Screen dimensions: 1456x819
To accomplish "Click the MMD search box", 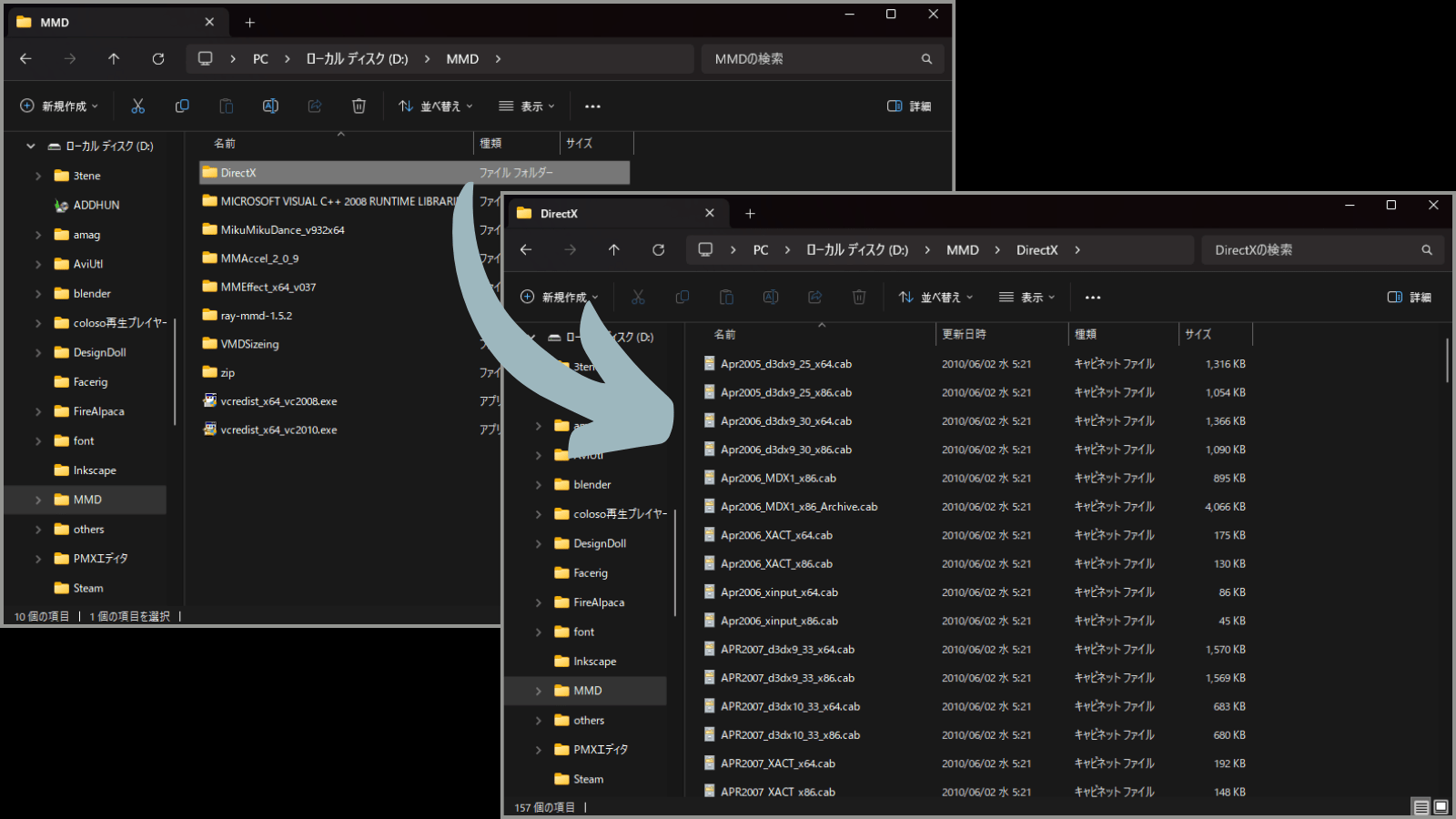I will (x=814, y=59).
